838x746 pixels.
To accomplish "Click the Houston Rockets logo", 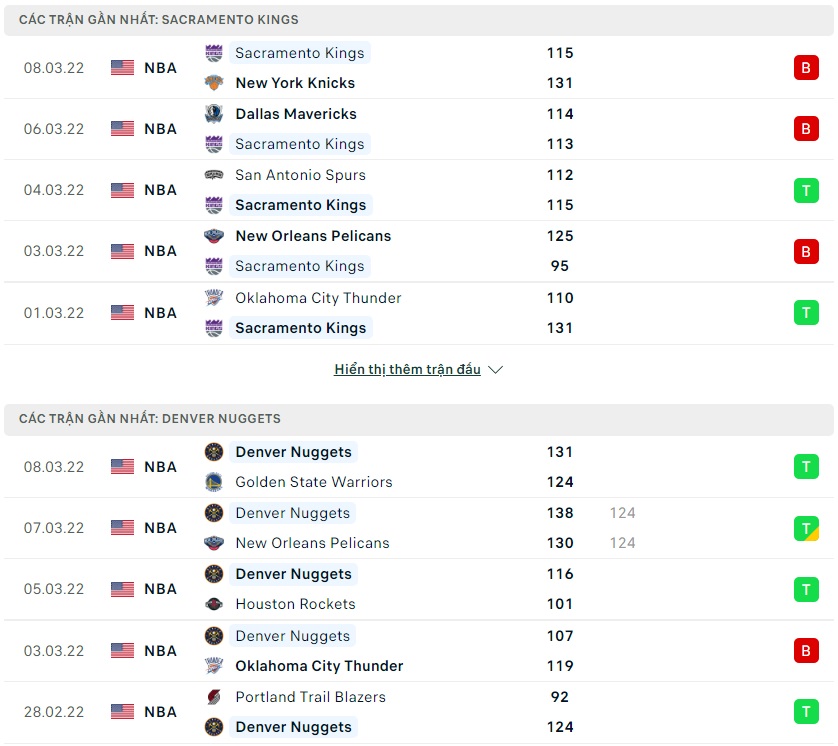I will (x=214, y=604).
